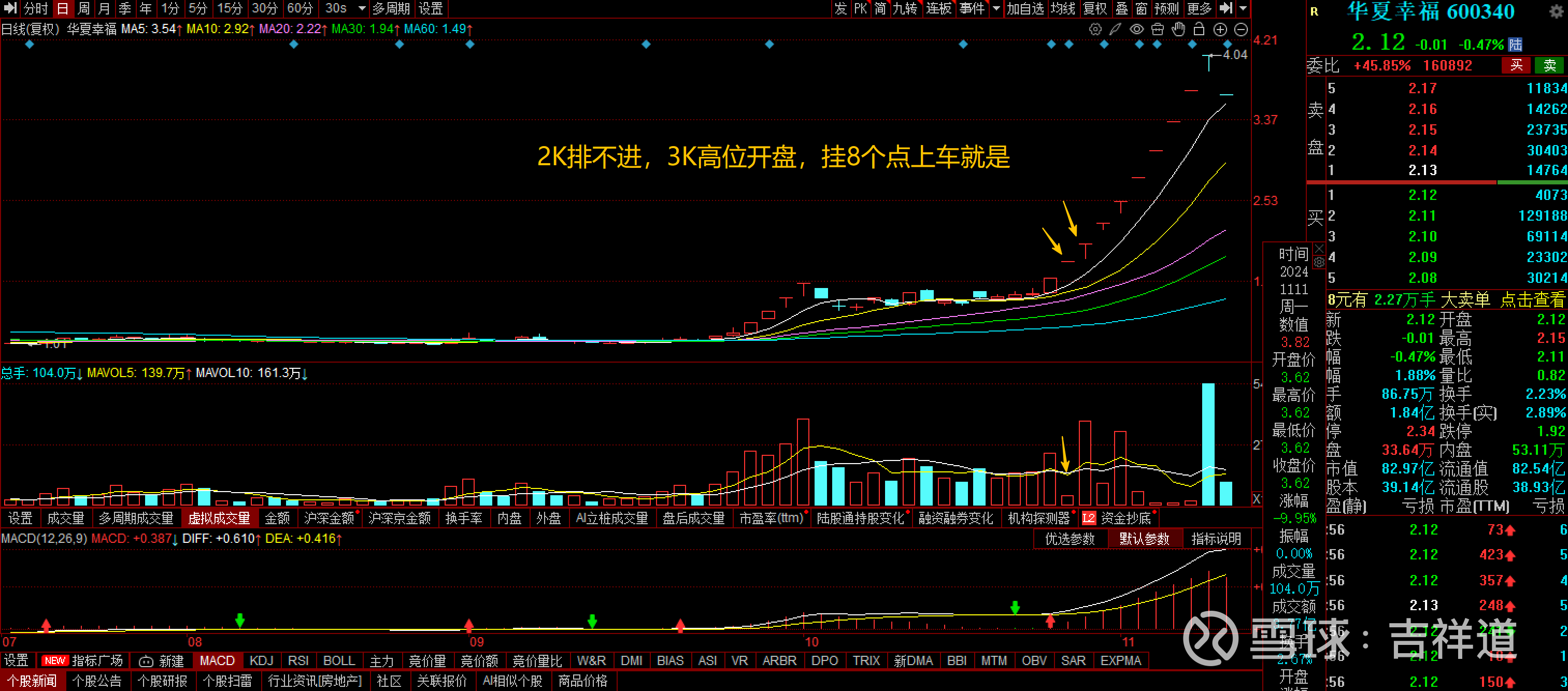1568x691 pixels.
Task: Select the 周 weekly period tab
Action: 83,8
